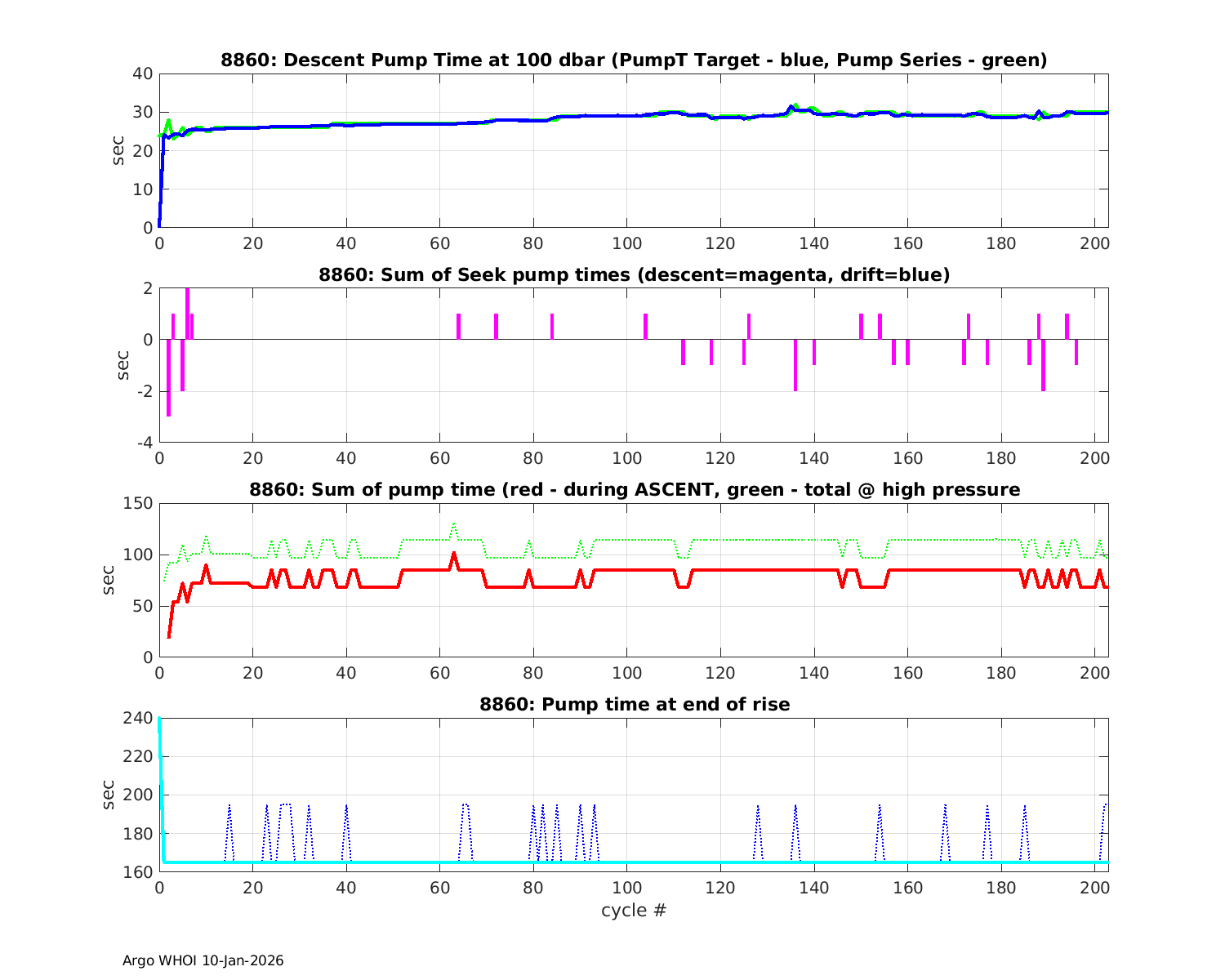Click the Sum of pump time chart title
This screenshot has height=980, width=1225.
tap(634, 490)
